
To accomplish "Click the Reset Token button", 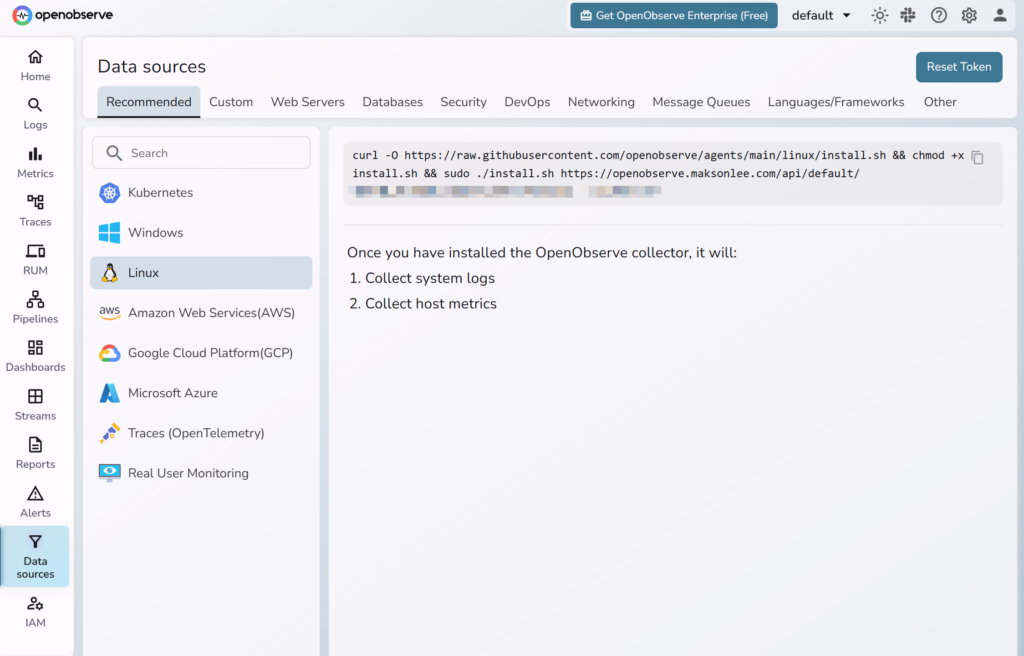I will point(958,67).
